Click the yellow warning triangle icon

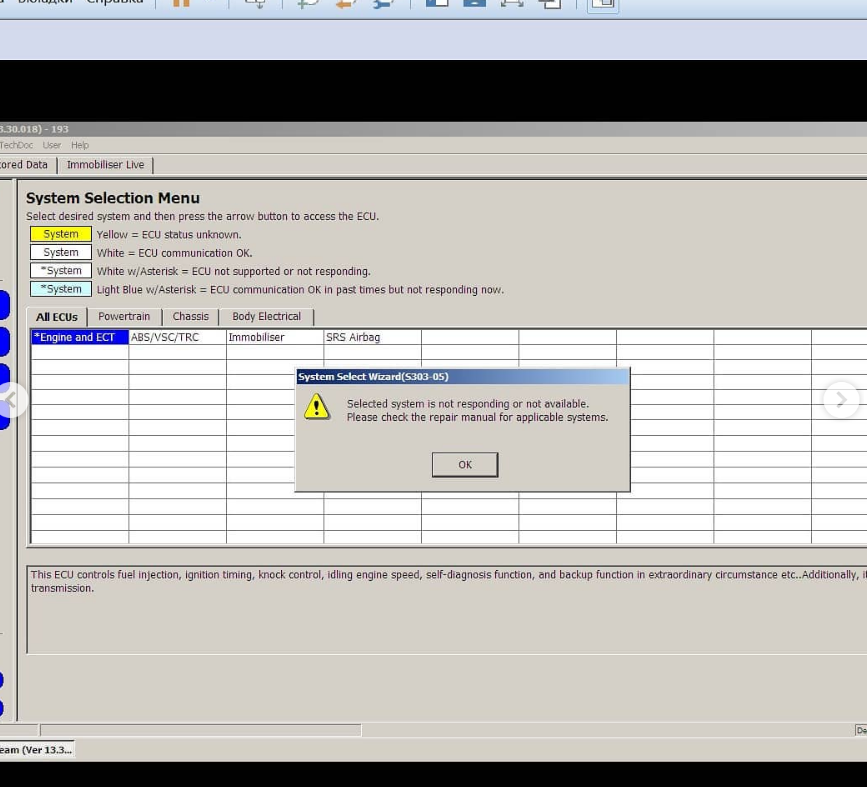(317, 407)
